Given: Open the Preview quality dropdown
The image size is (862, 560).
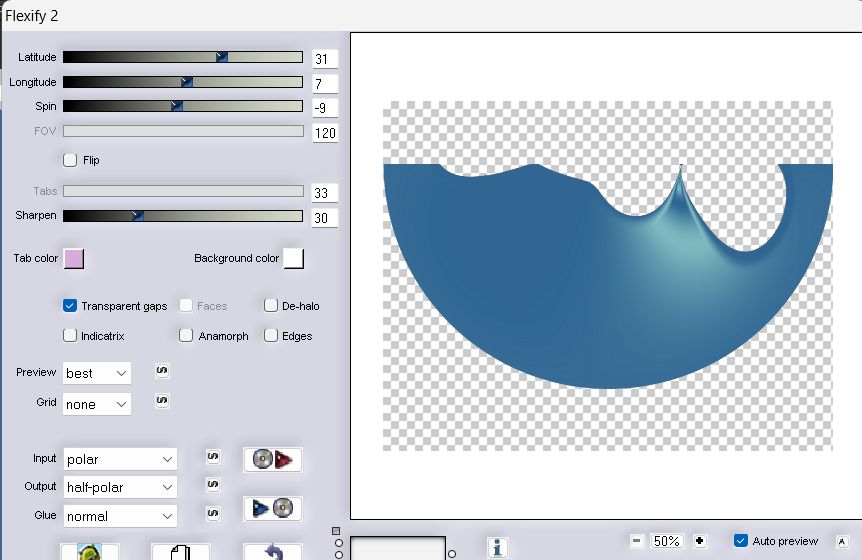Looking at the screenshot, I should [97, 373].
